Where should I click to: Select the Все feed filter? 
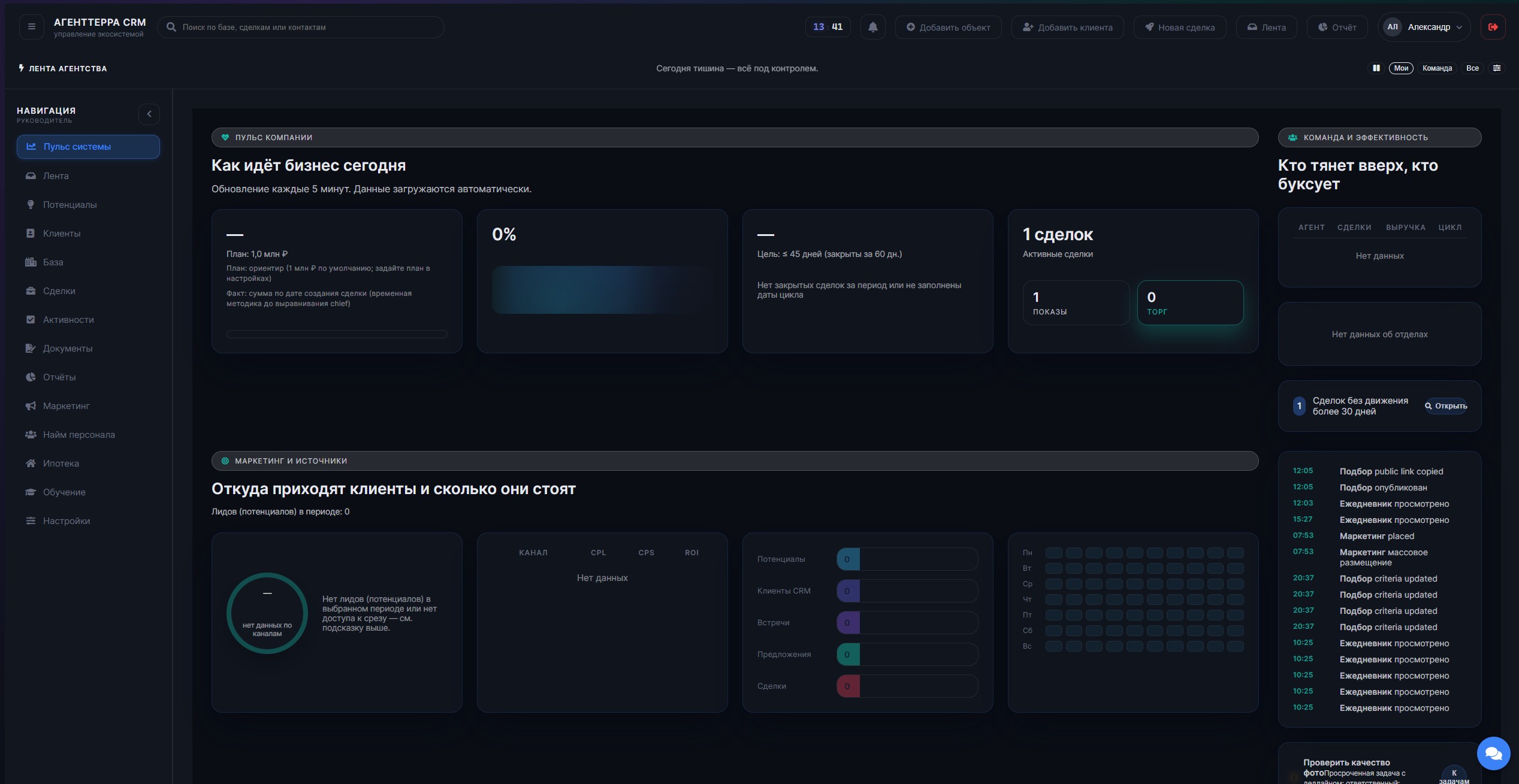point(1472,68)
